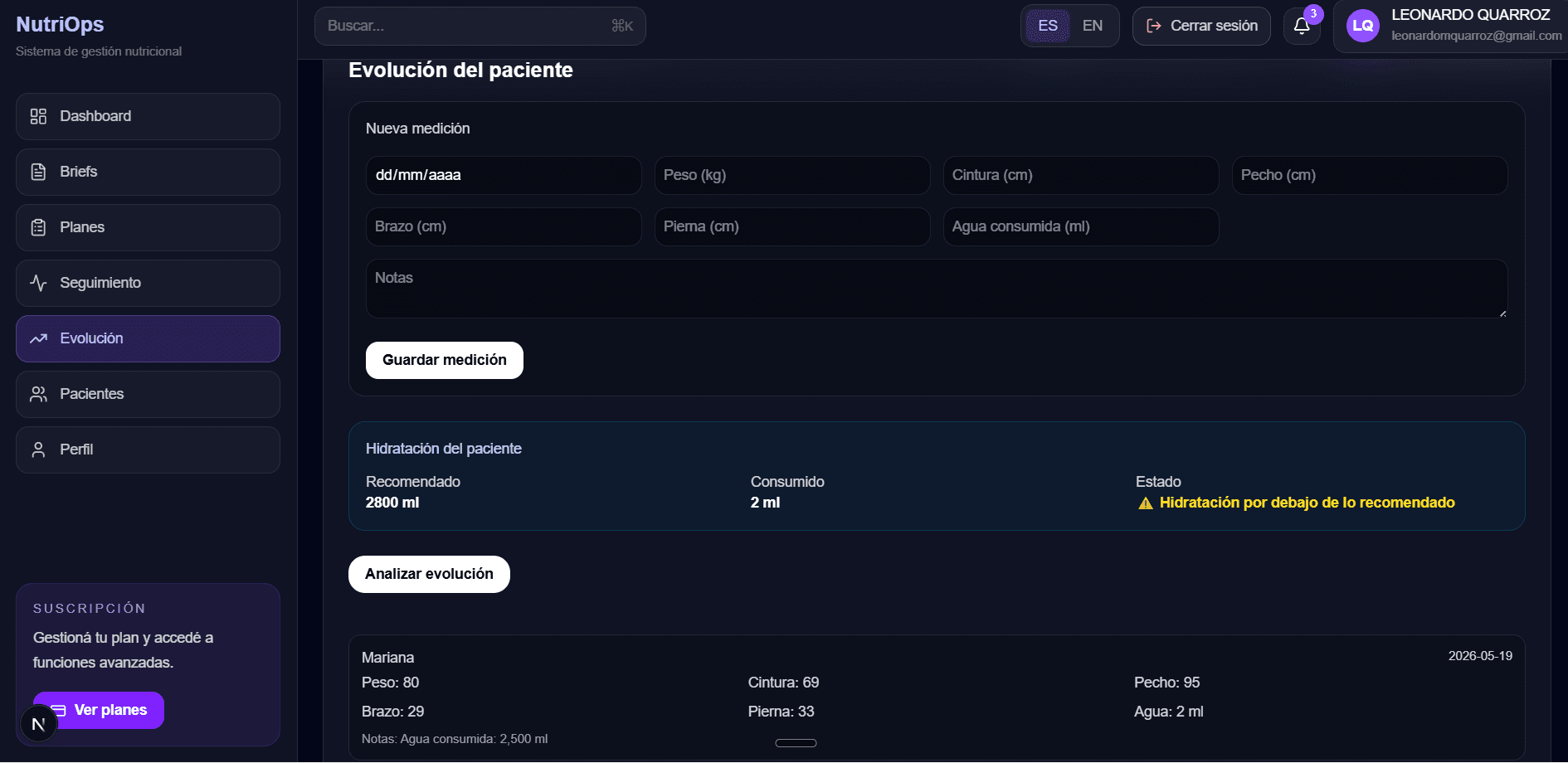This screenshot has width=1568, height=763.
Task: Click patient name Mariana
Action: click(x=387, y=658)
